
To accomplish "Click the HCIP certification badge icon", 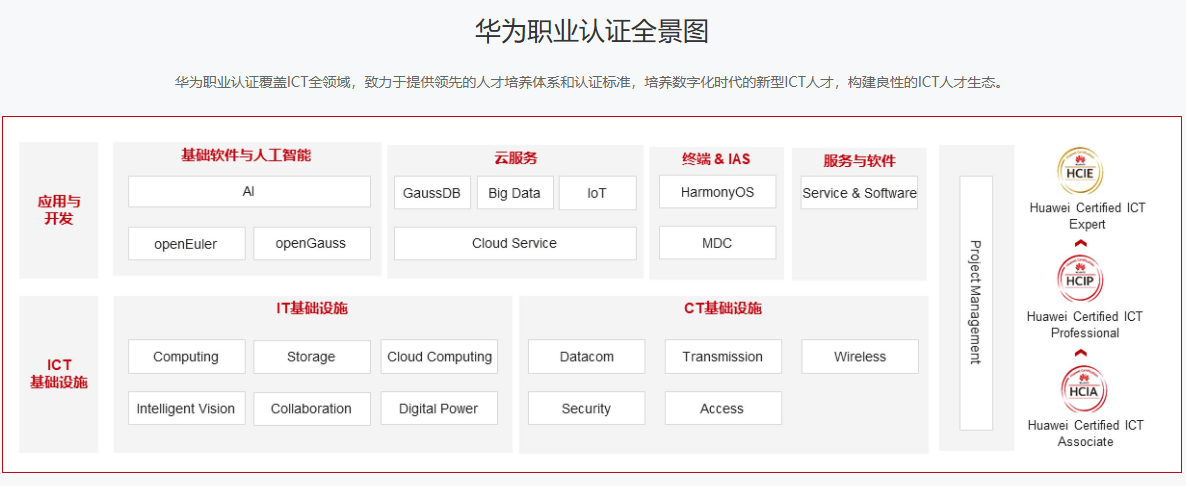I will [x=1080, y=279].
